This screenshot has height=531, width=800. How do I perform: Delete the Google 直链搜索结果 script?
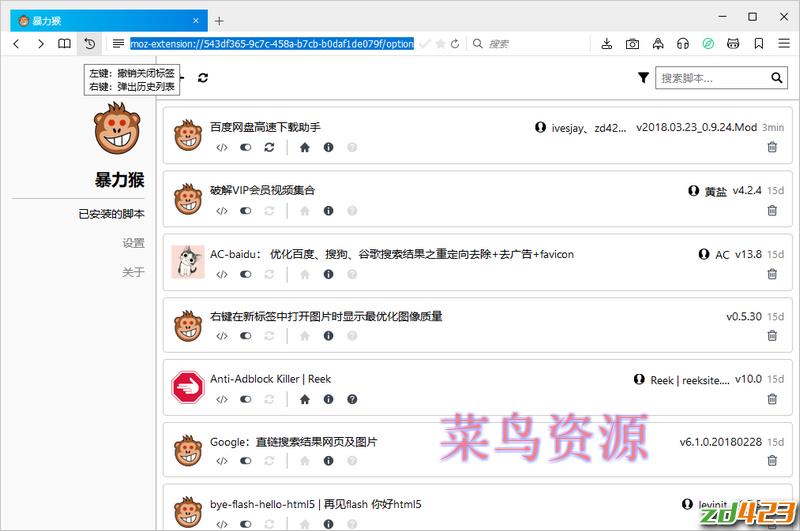tap(772, 461)
